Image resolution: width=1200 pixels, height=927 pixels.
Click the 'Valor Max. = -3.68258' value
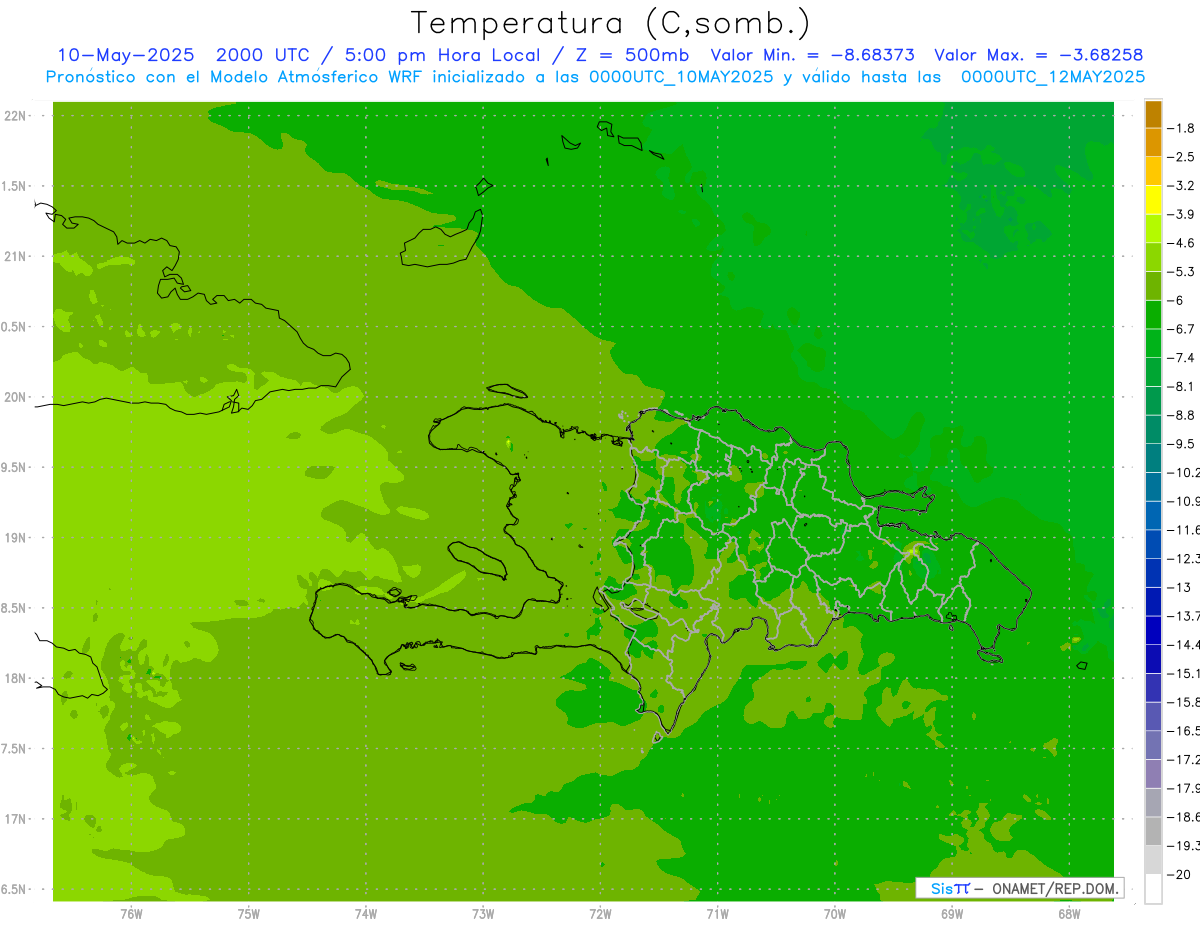[x=1038, y=55]
